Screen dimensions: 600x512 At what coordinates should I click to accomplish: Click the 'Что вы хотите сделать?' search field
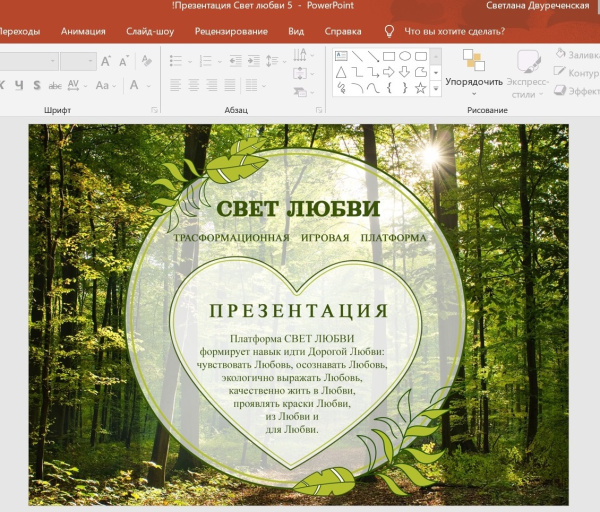click(450, 31)
